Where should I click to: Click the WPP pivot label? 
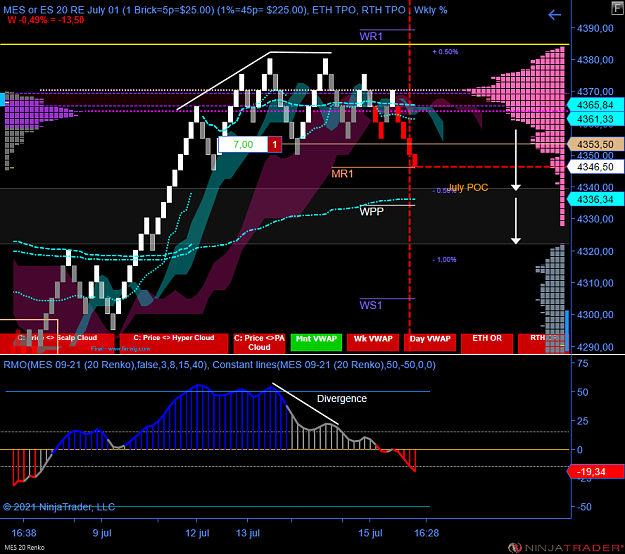click(x=371, y=212)
